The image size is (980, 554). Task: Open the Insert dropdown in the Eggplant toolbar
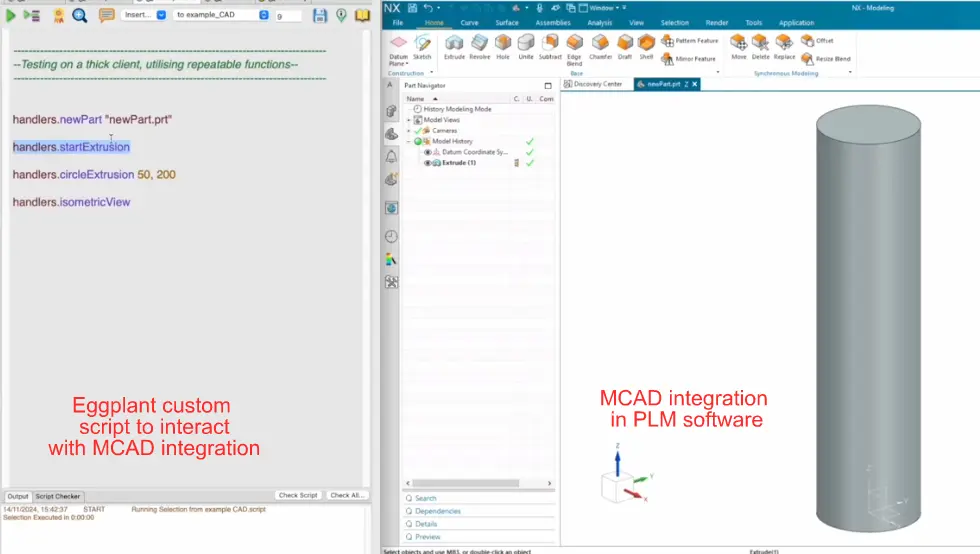(x=143, y=15)
